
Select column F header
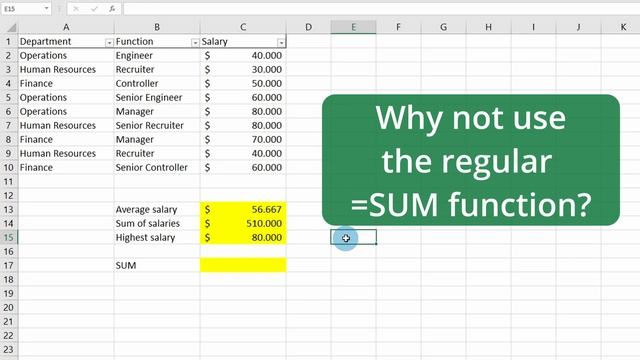tap(398, 27)
